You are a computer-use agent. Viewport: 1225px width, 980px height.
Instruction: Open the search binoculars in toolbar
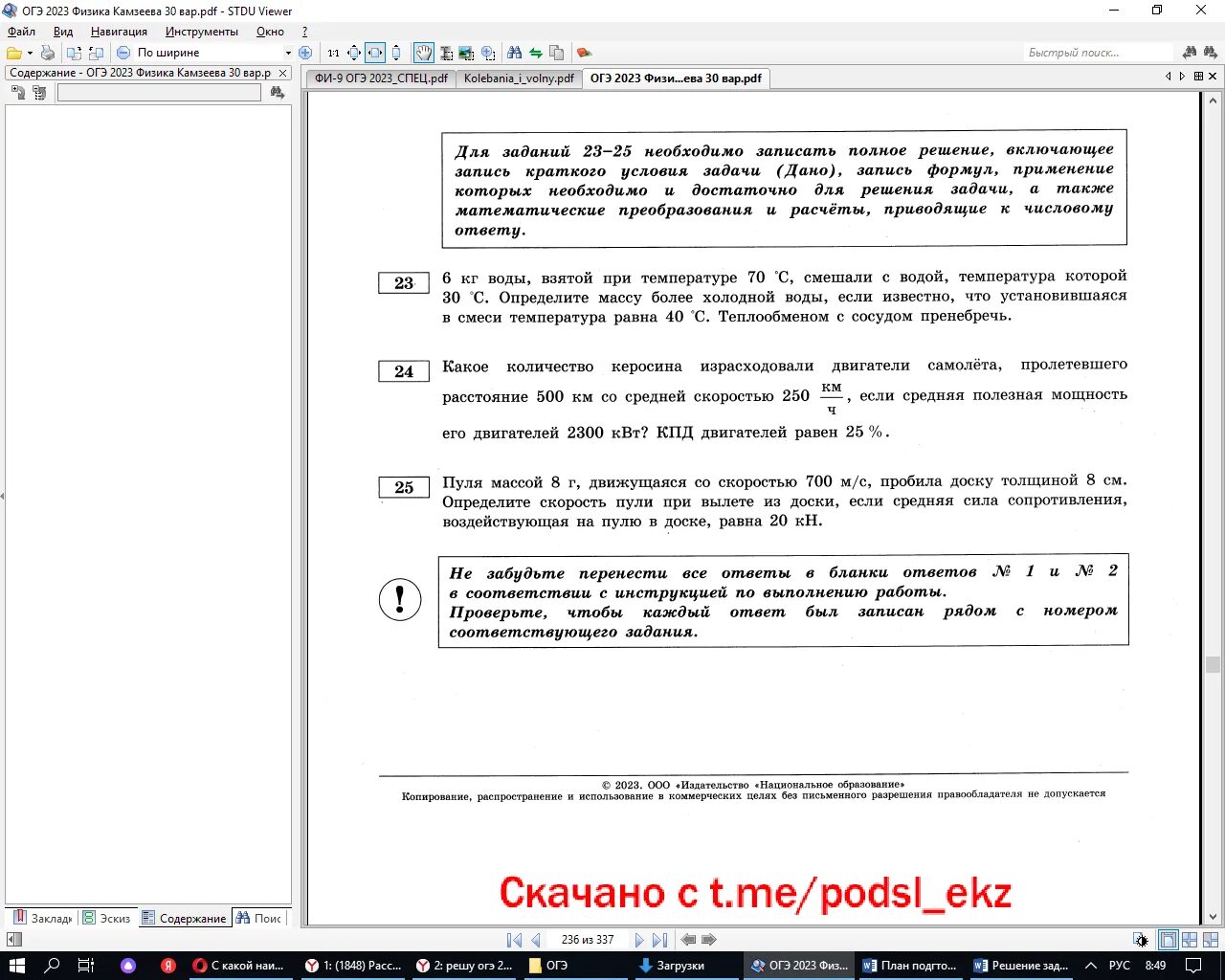[x=515, y=53]
